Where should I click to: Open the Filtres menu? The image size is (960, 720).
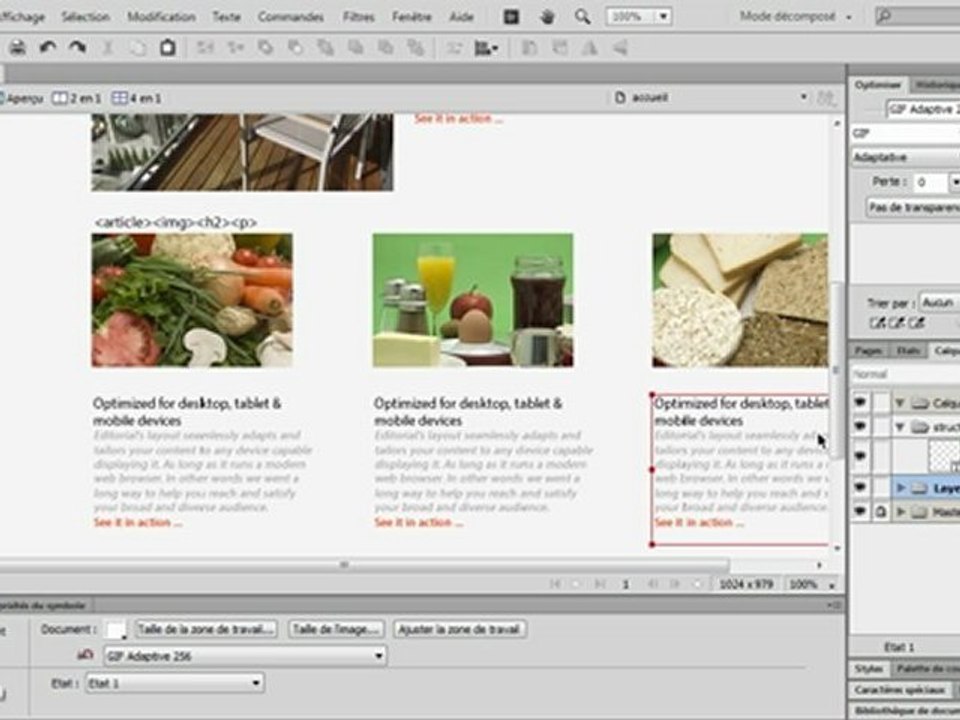tap(359, 17)
